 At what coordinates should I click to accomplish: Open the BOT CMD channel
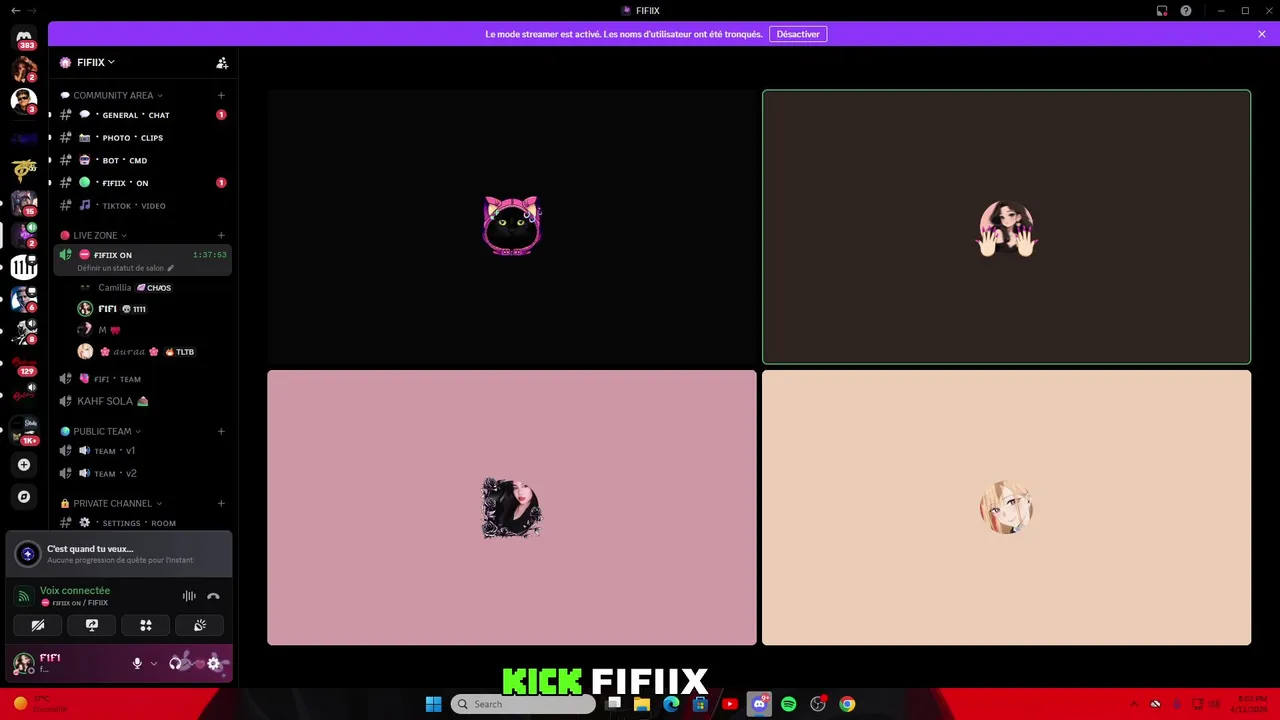[142, 160]
